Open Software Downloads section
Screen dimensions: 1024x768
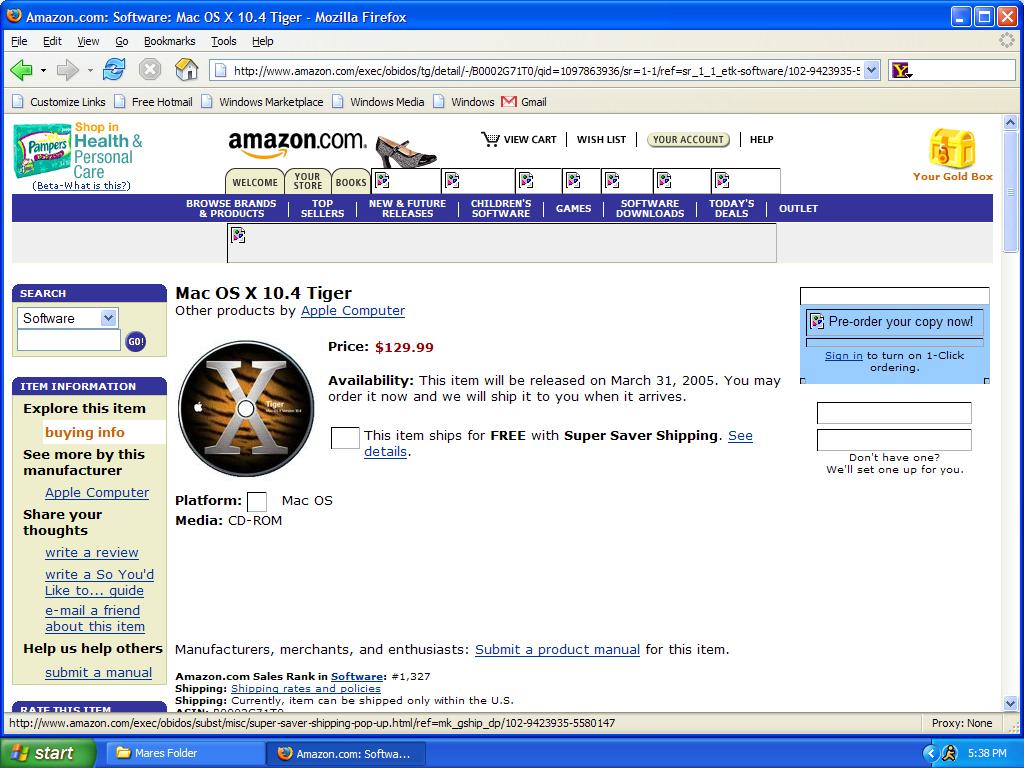click(x=650, y=208)
